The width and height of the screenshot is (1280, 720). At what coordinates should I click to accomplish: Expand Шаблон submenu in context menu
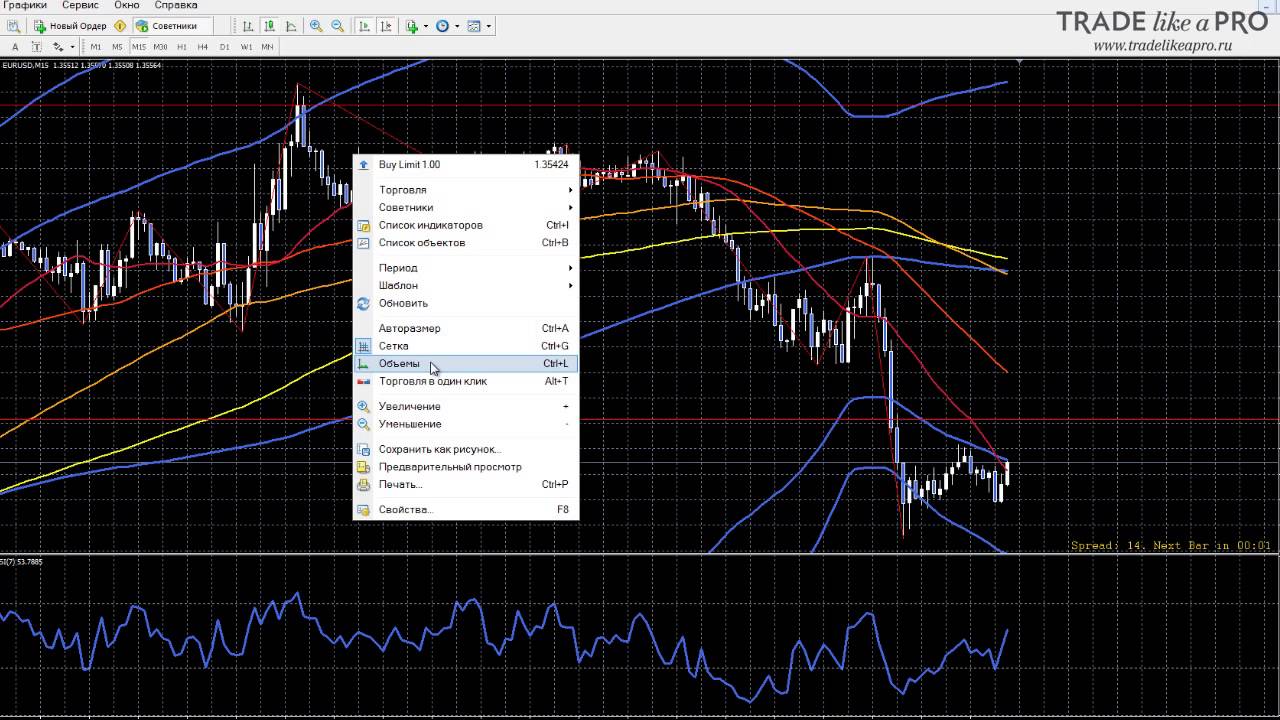click(x=465, y=286)
